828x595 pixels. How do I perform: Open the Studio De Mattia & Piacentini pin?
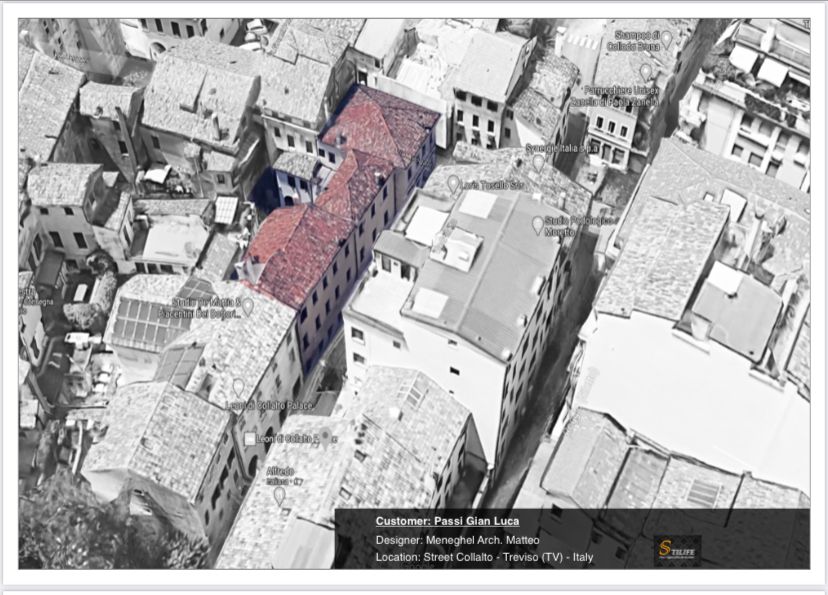(247, 306)
